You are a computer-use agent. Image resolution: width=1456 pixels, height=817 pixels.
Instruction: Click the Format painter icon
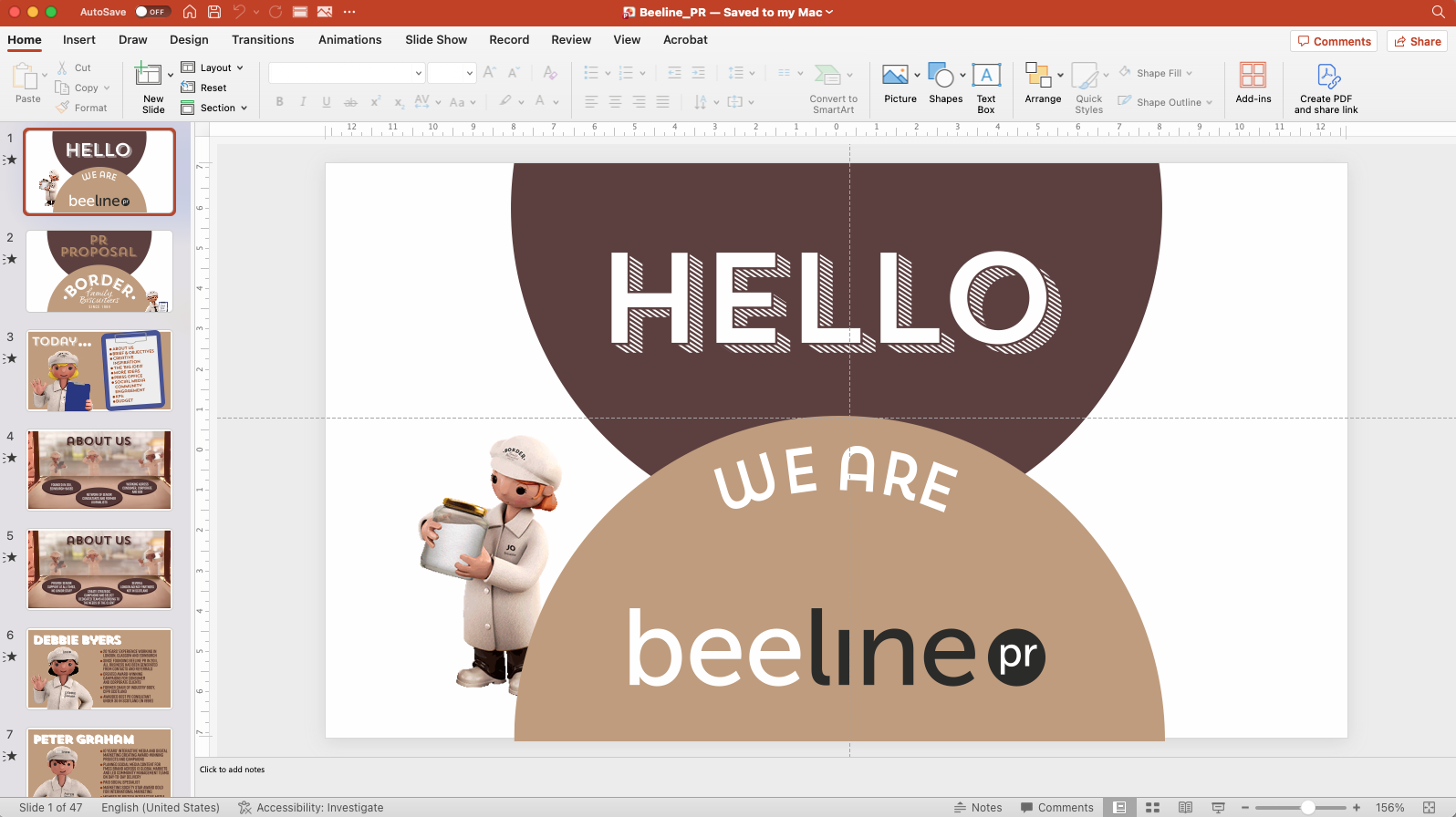click(62, 108)
